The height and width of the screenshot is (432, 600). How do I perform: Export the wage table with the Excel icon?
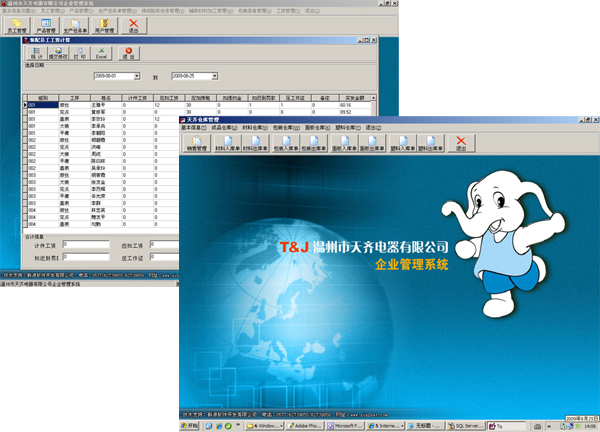(102, 56)
